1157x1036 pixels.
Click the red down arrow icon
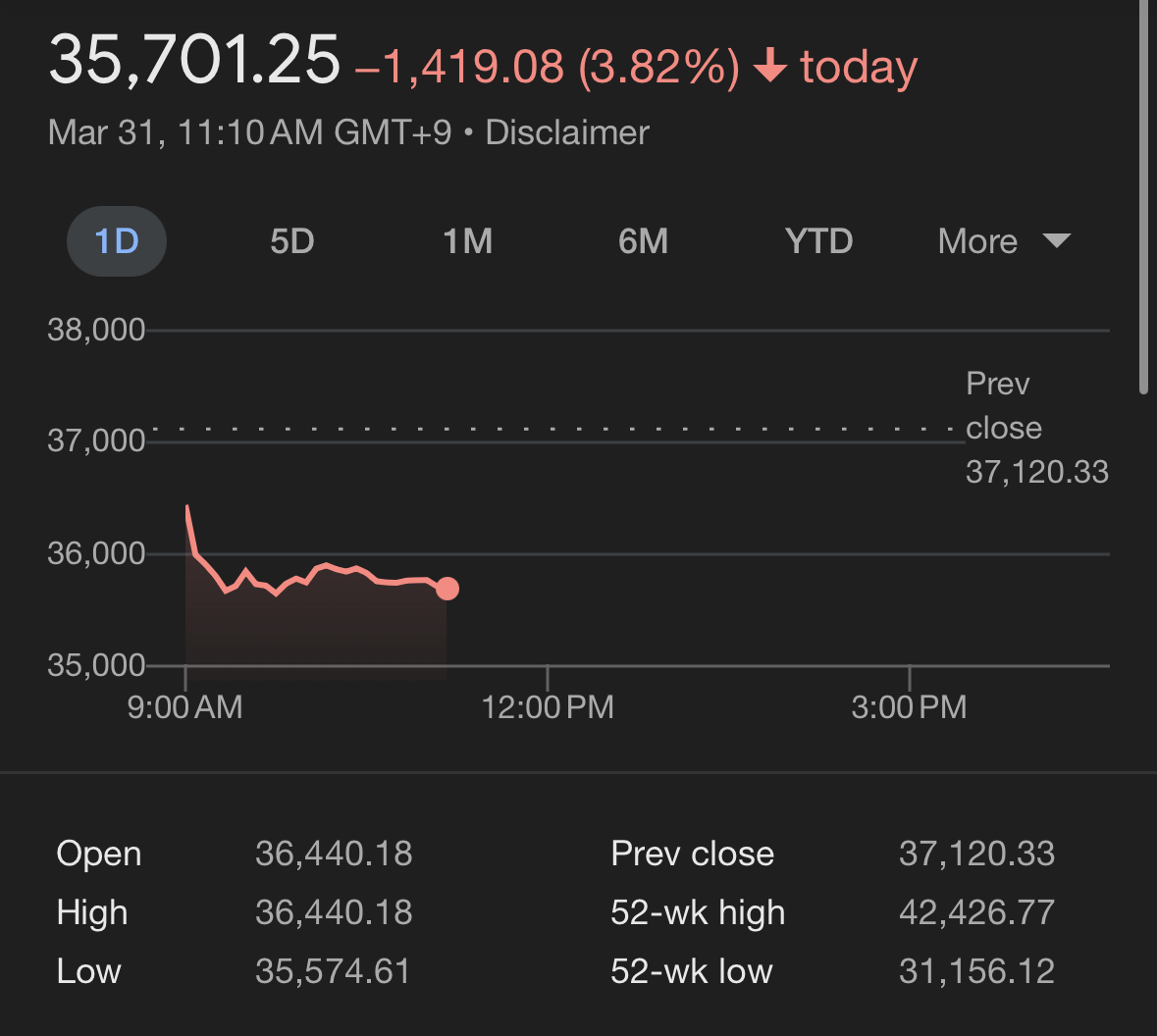pyautogui.click(x=770, y=67)
